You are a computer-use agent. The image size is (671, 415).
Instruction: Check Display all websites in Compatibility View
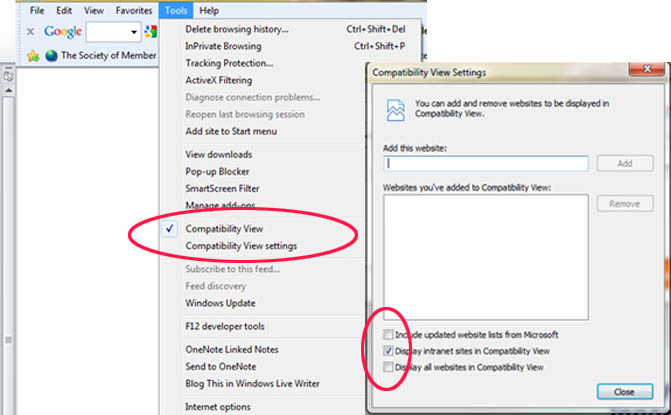tap(388, 368)
